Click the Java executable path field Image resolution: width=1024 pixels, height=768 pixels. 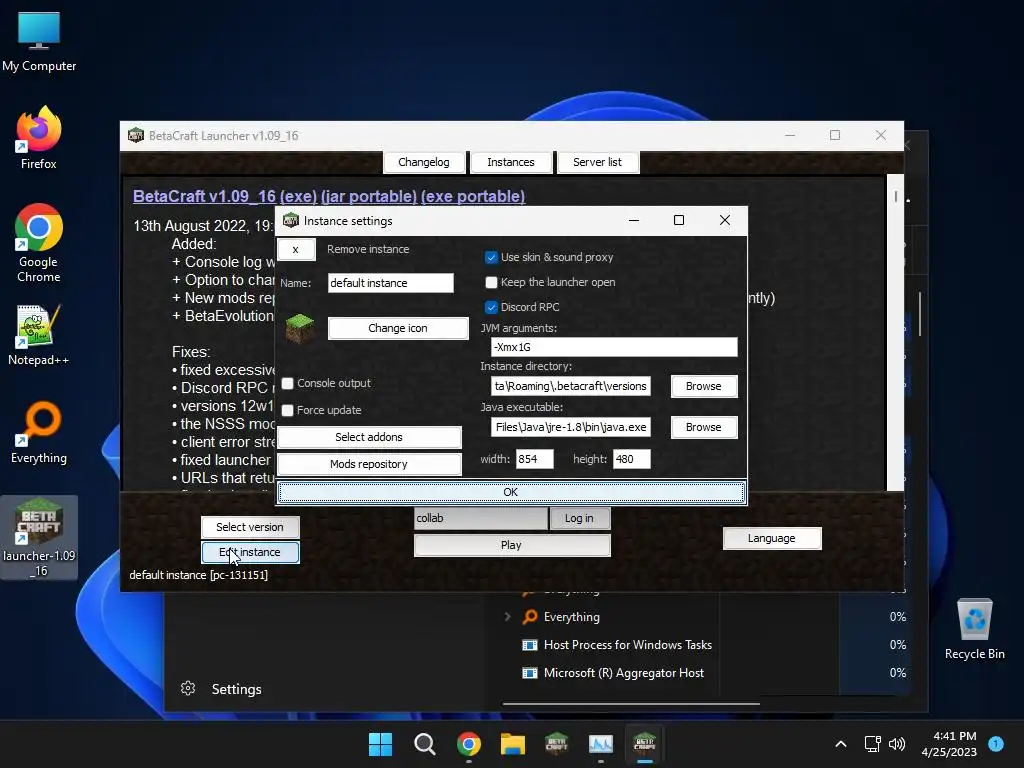[x=570, y=427]
